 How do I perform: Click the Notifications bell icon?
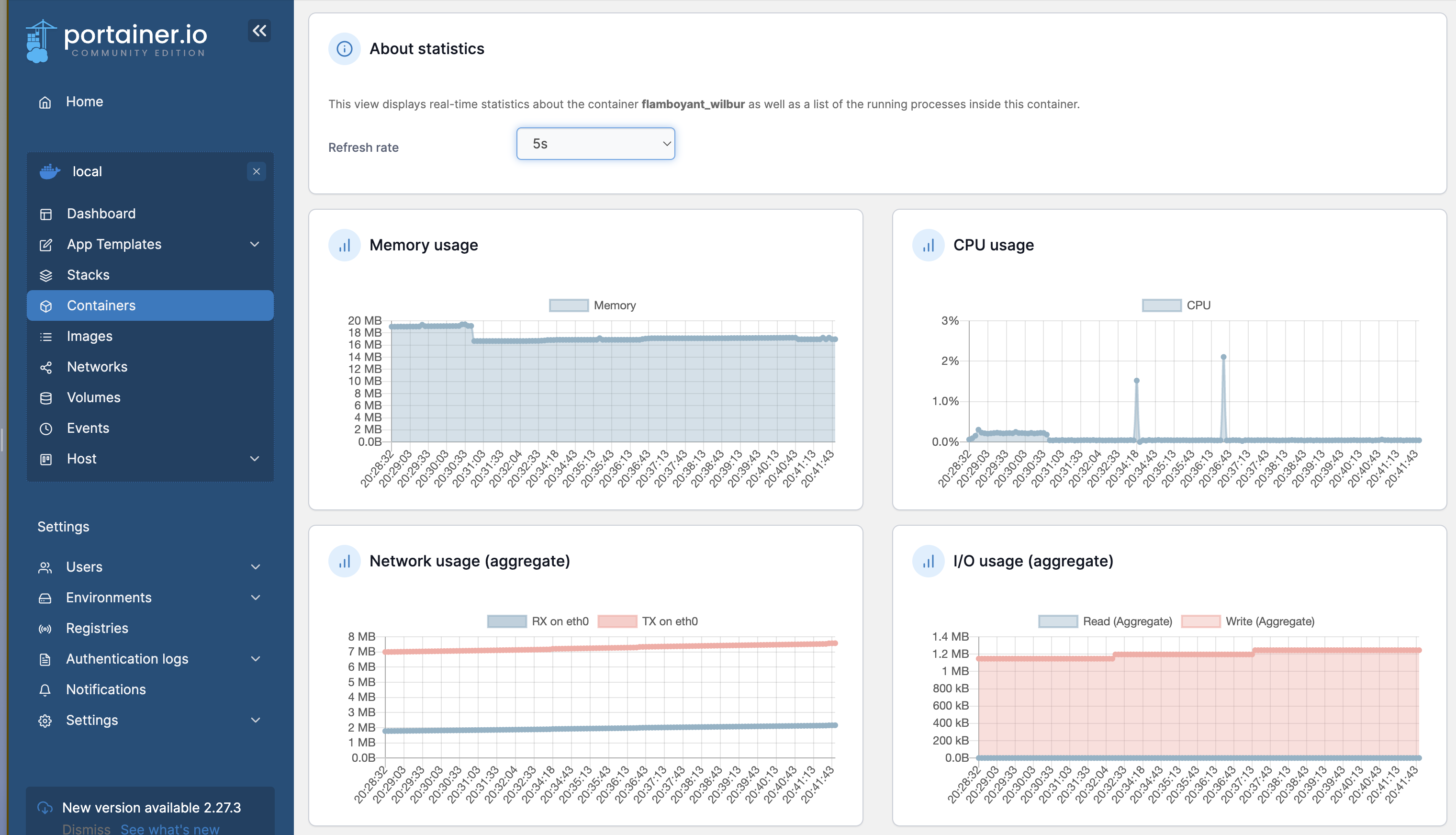click(x=45, y=690)
